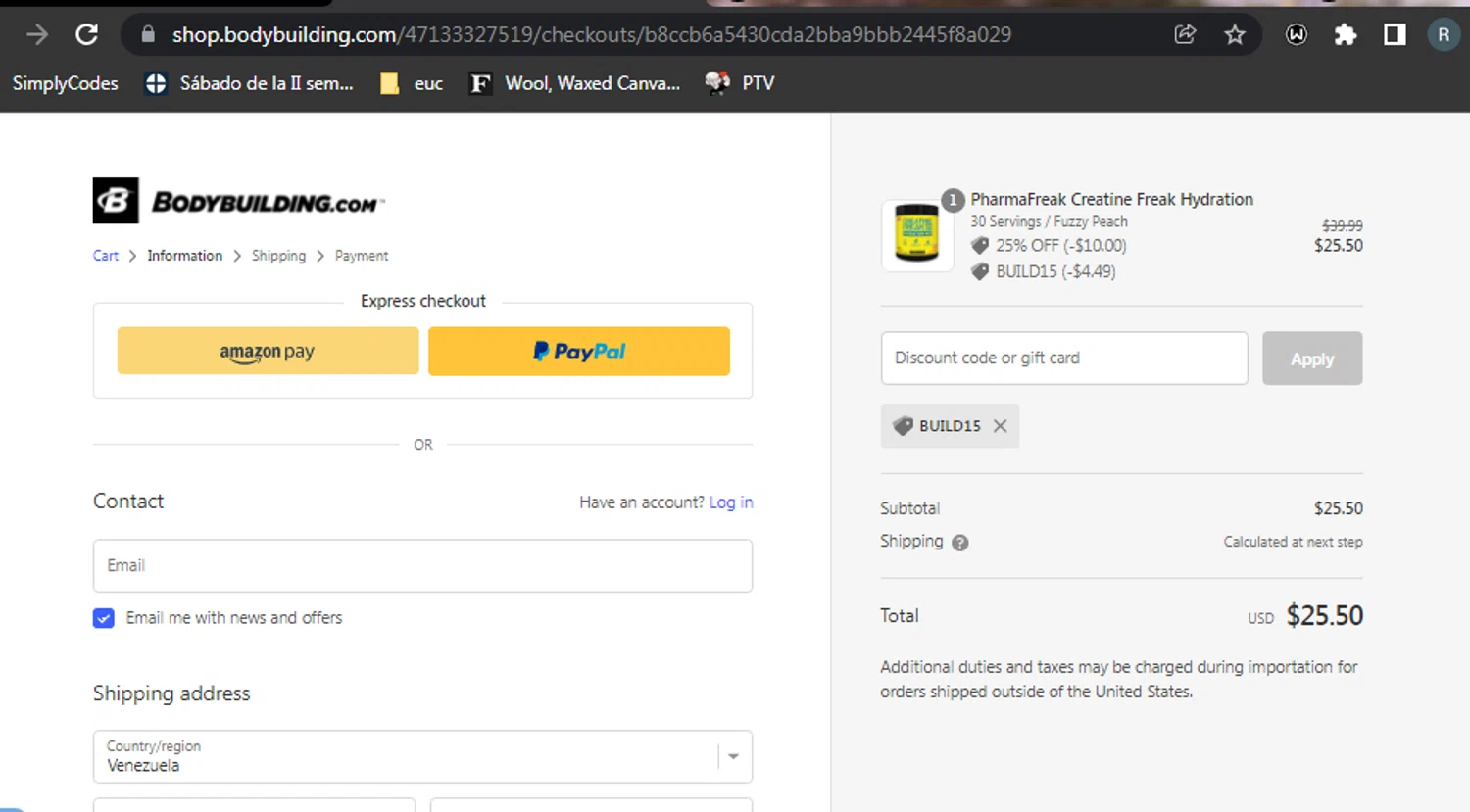1470x812 pixels.
Task: Select the Information breadcrumb step
Action: point(185,256)
